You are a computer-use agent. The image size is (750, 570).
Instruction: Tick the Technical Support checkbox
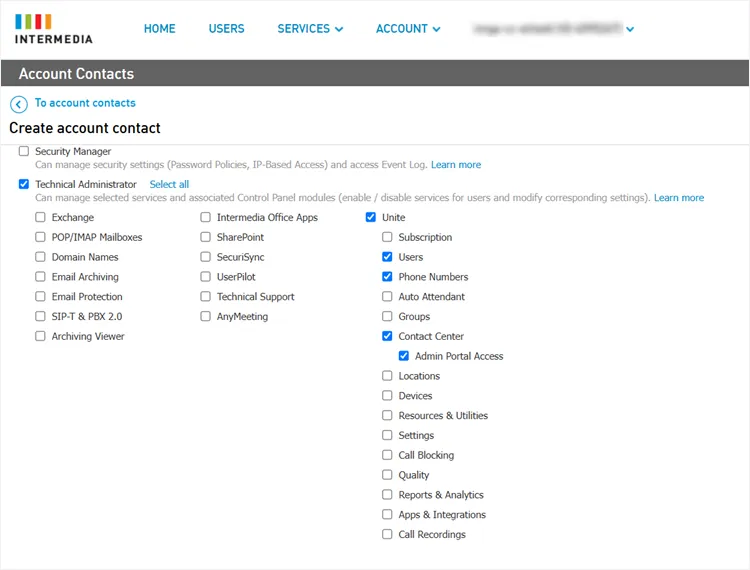coord(205,296)
